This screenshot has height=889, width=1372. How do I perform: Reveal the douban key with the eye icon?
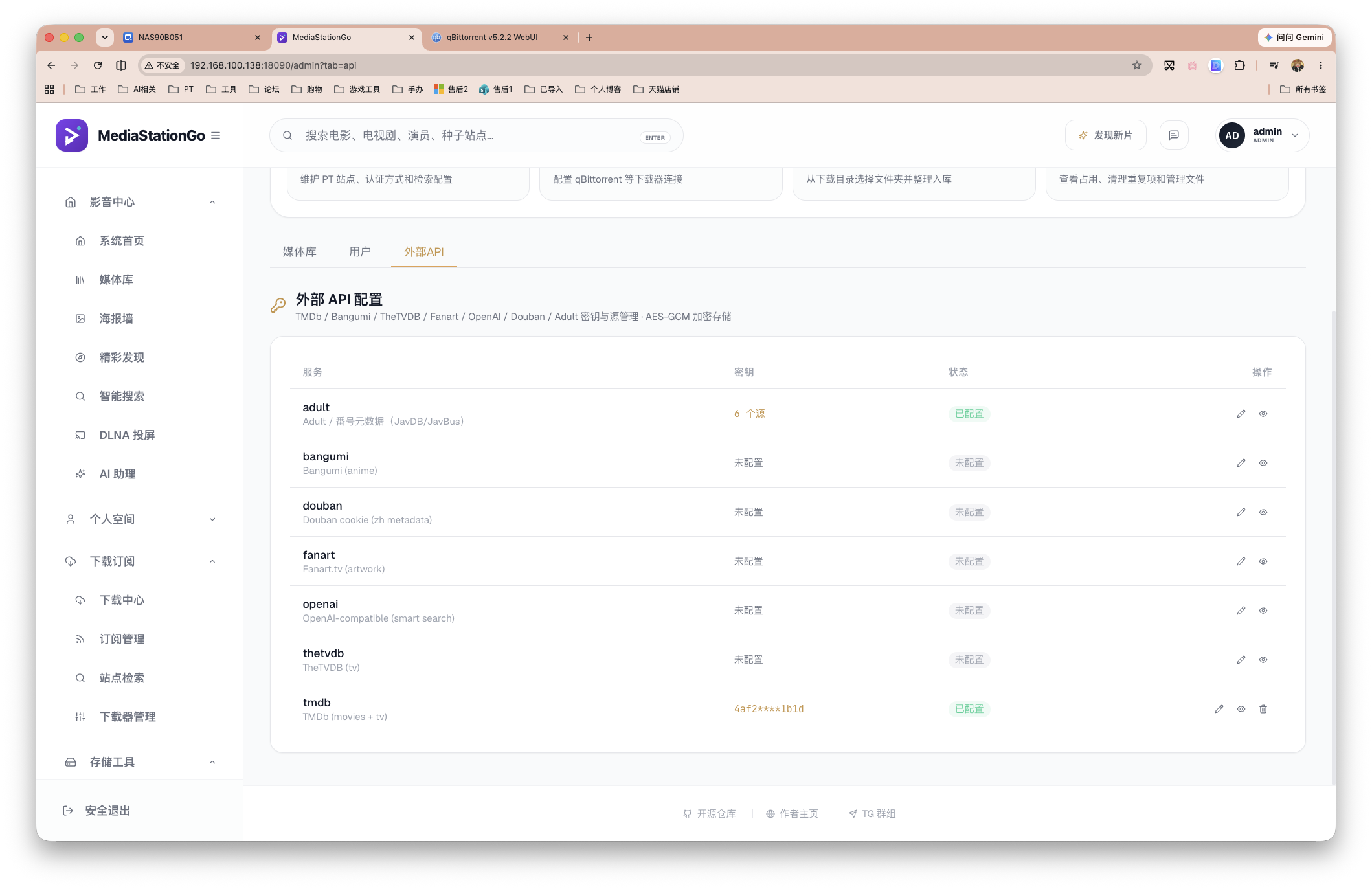click(x=1263, y=512)
